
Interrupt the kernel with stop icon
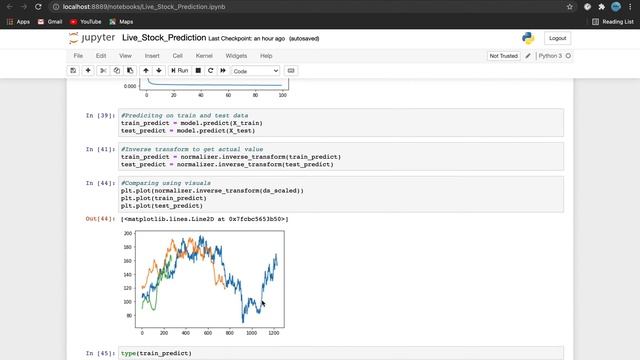pos(198,71)
